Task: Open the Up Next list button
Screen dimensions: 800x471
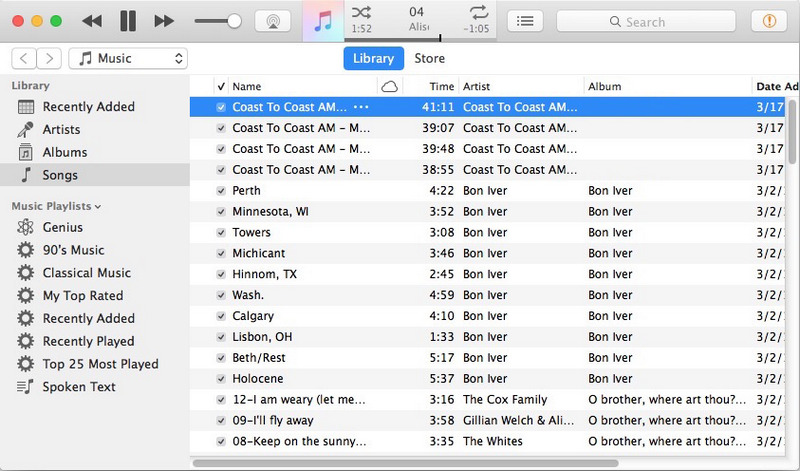Action: [527, 21]
